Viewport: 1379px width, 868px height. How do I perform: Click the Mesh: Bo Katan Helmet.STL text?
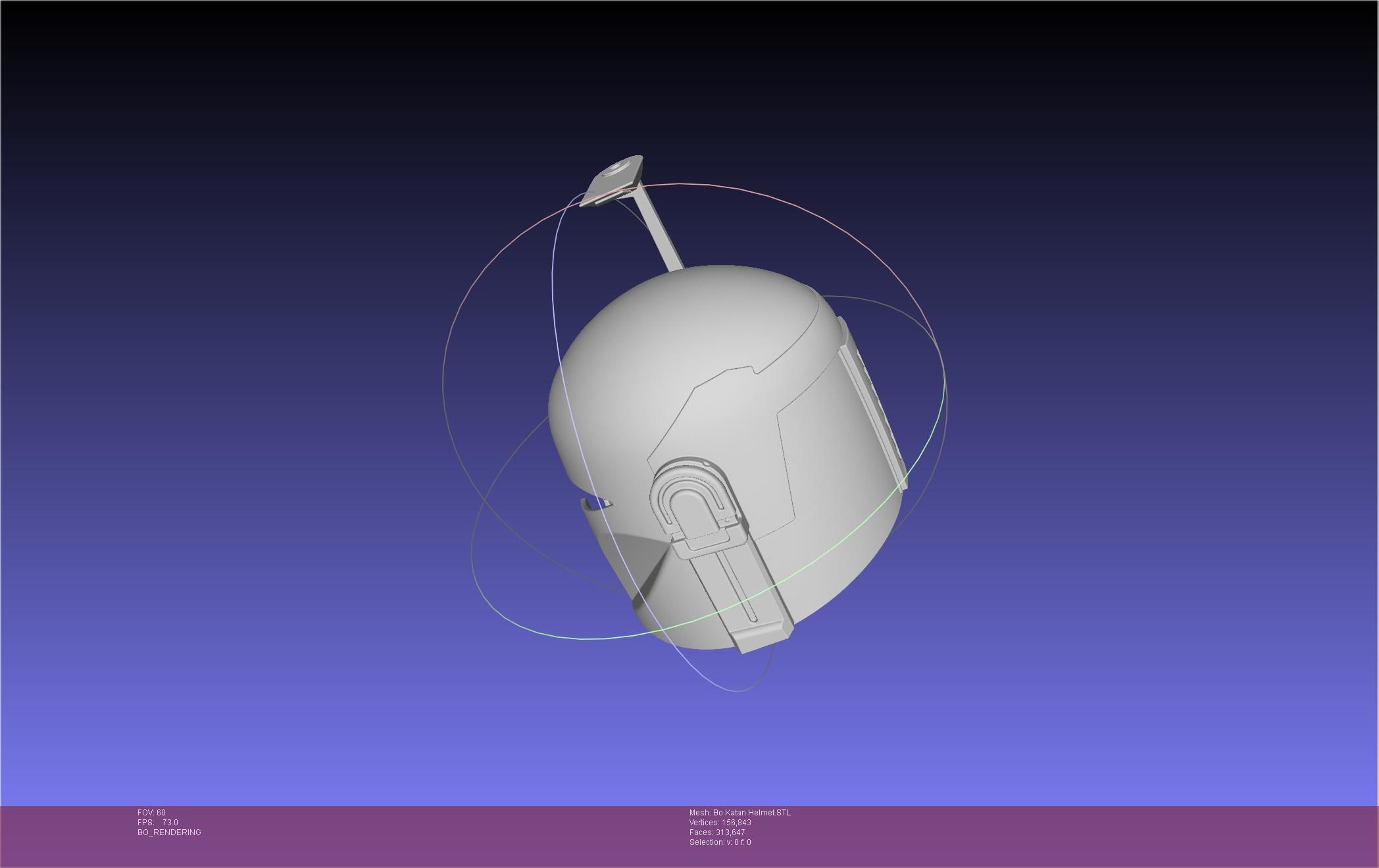pyautogui.click(x=740, y=813)
